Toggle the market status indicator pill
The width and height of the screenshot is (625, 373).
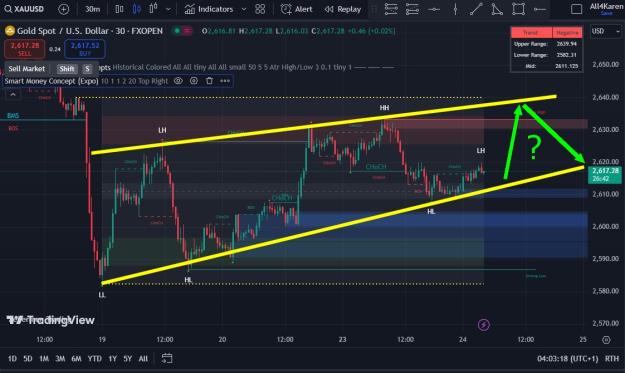pos(182,31)
